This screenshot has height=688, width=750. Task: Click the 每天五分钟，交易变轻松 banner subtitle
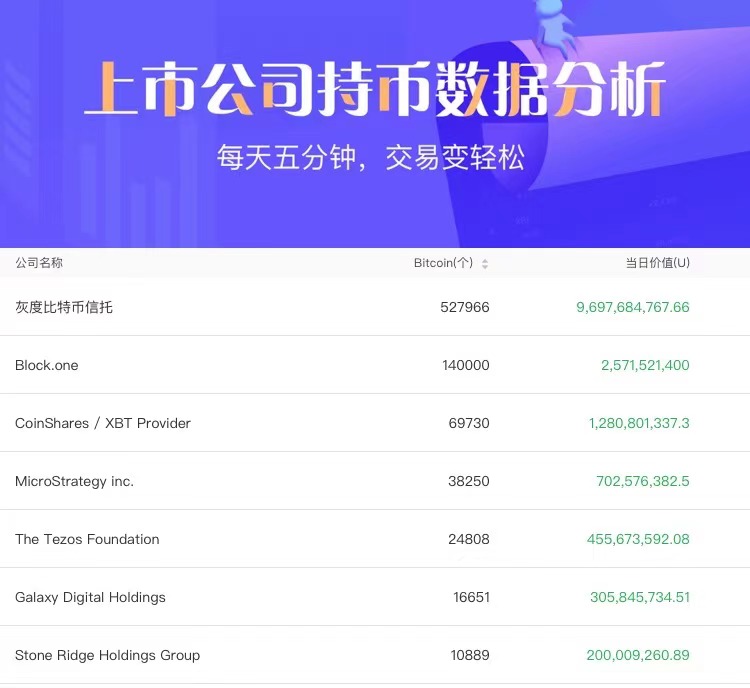click(370, 157)
